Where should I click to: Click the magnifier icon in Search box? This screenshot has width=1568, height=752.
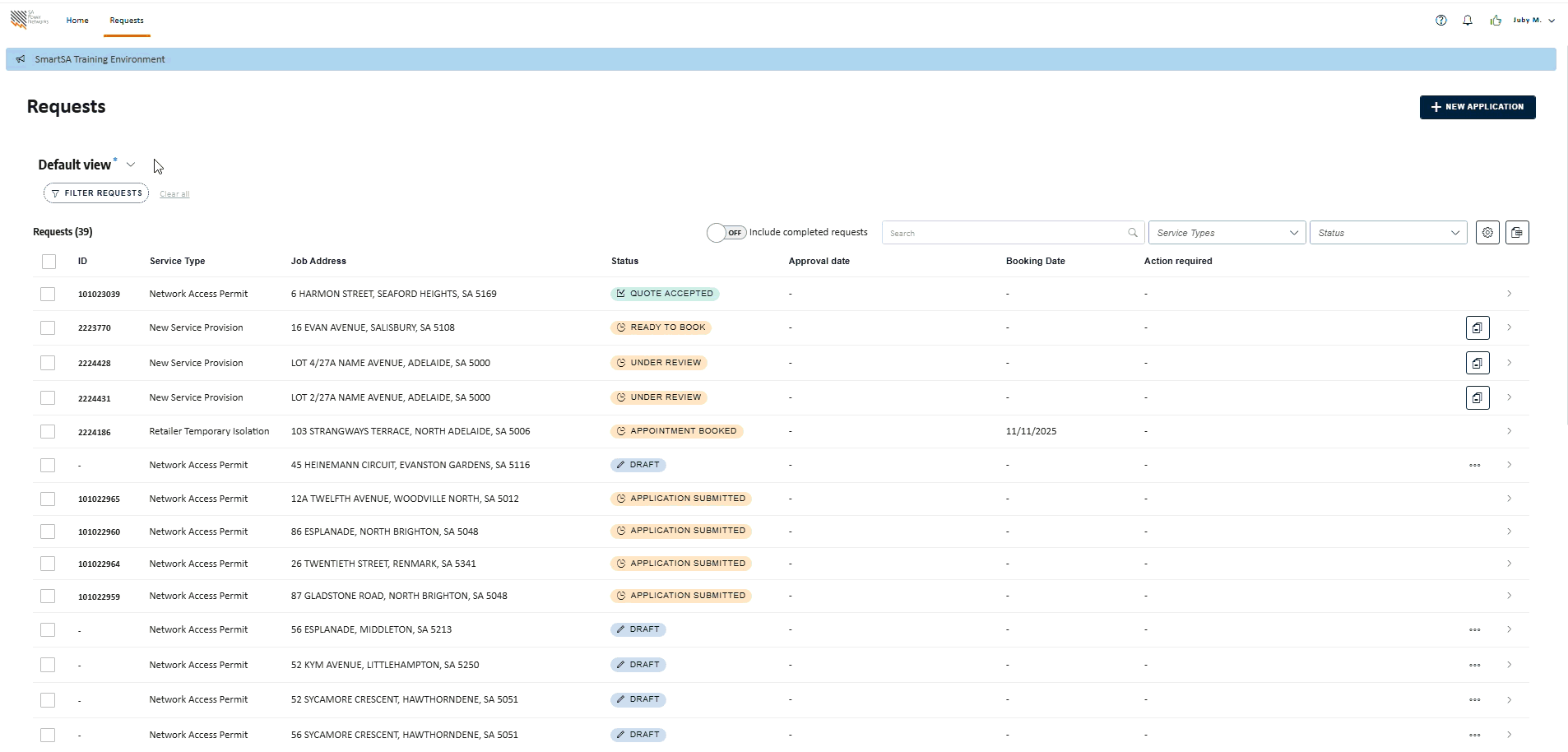[1133, 233]
